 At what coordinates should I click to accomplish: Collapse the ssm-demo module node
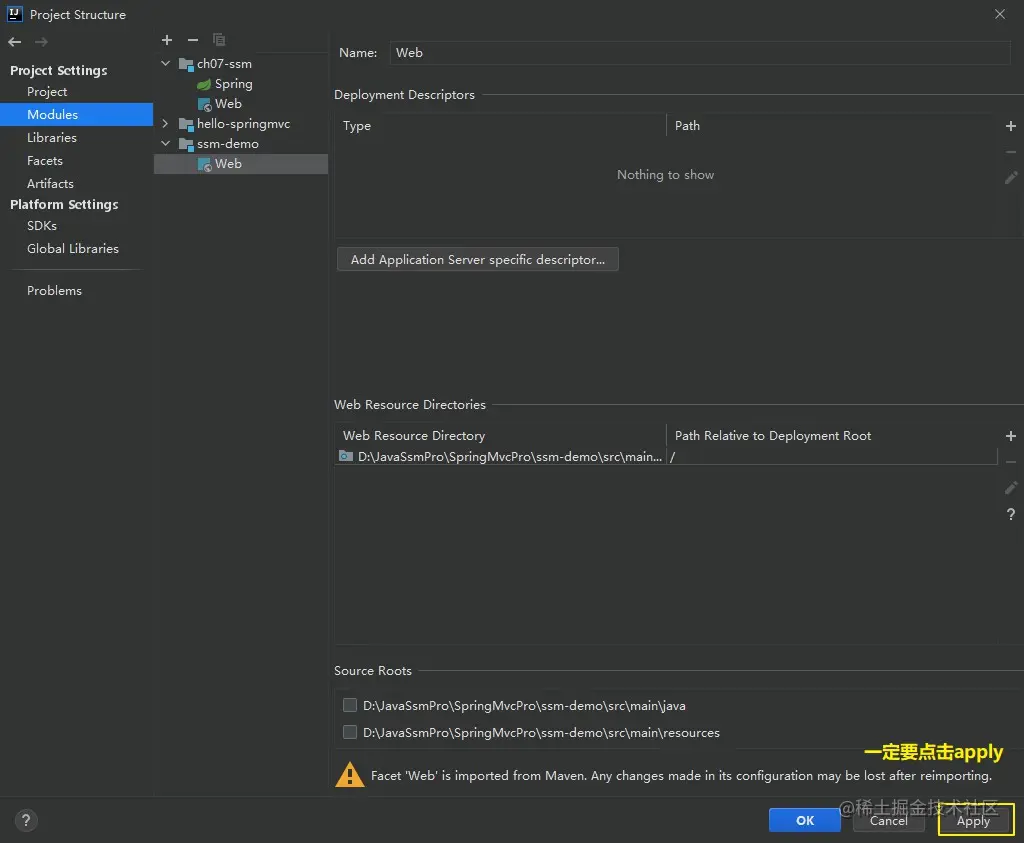tap(165, 144)
